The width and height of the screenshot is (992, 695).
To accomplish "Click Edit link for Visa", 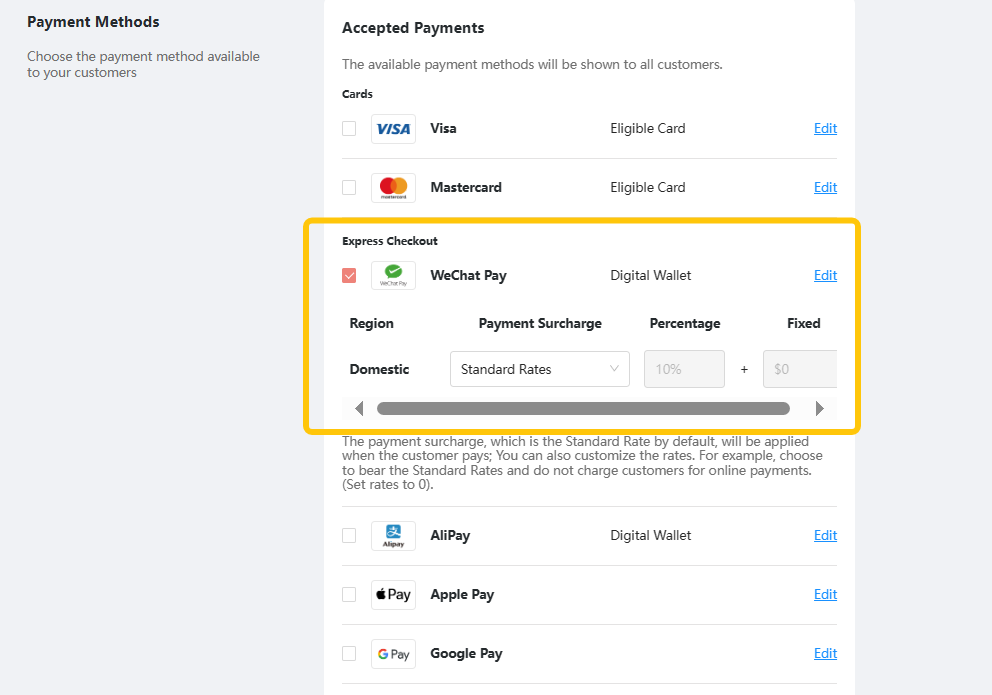I will [x=825, y=128].
